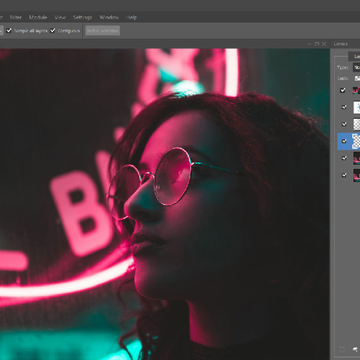Maximize the document window
Viewport: 360px width, 360px height.
coord(317,44)
